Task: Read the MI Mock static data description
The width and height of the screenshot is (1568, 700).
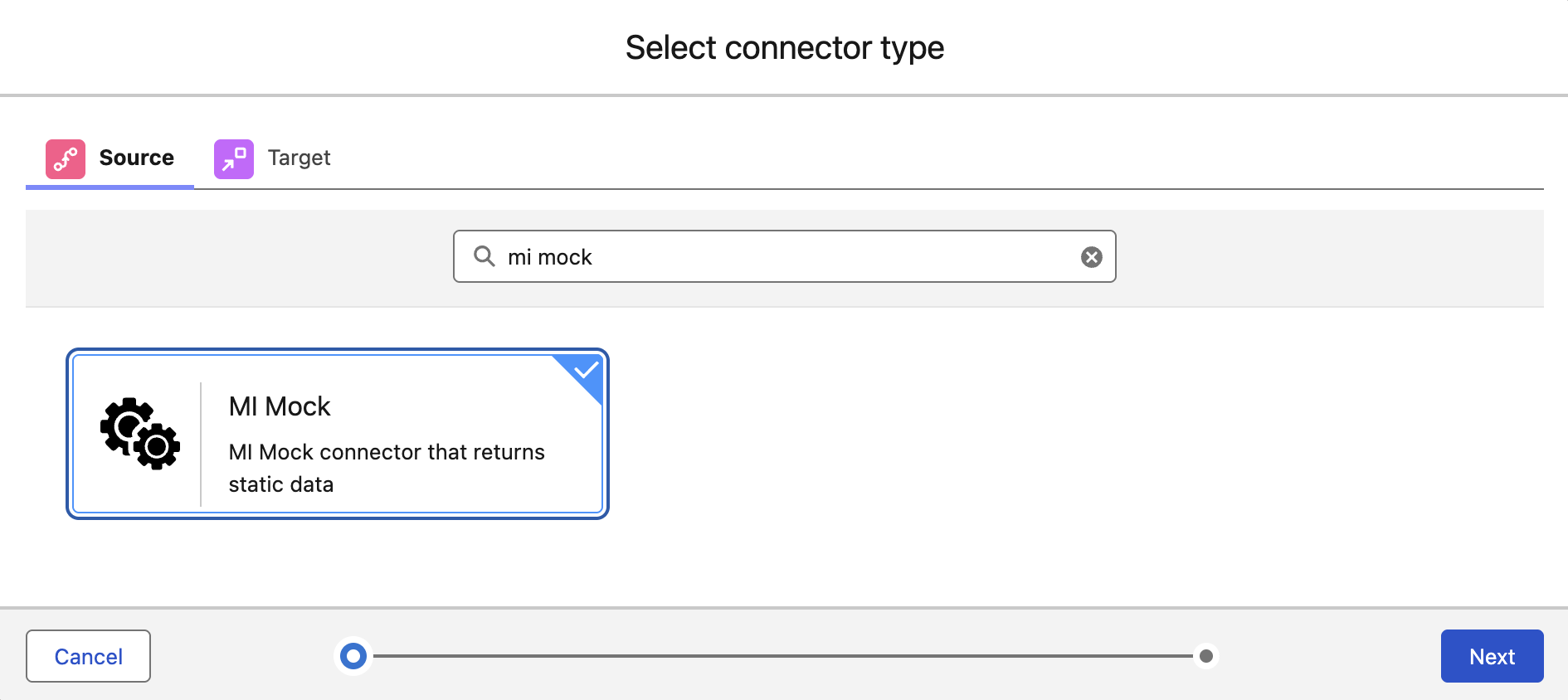Action: point(387,468)
